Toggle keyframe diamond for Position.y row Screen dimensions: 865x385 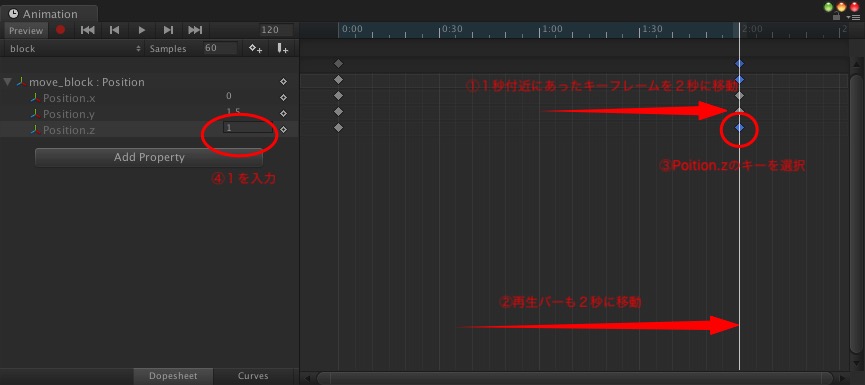283,114
